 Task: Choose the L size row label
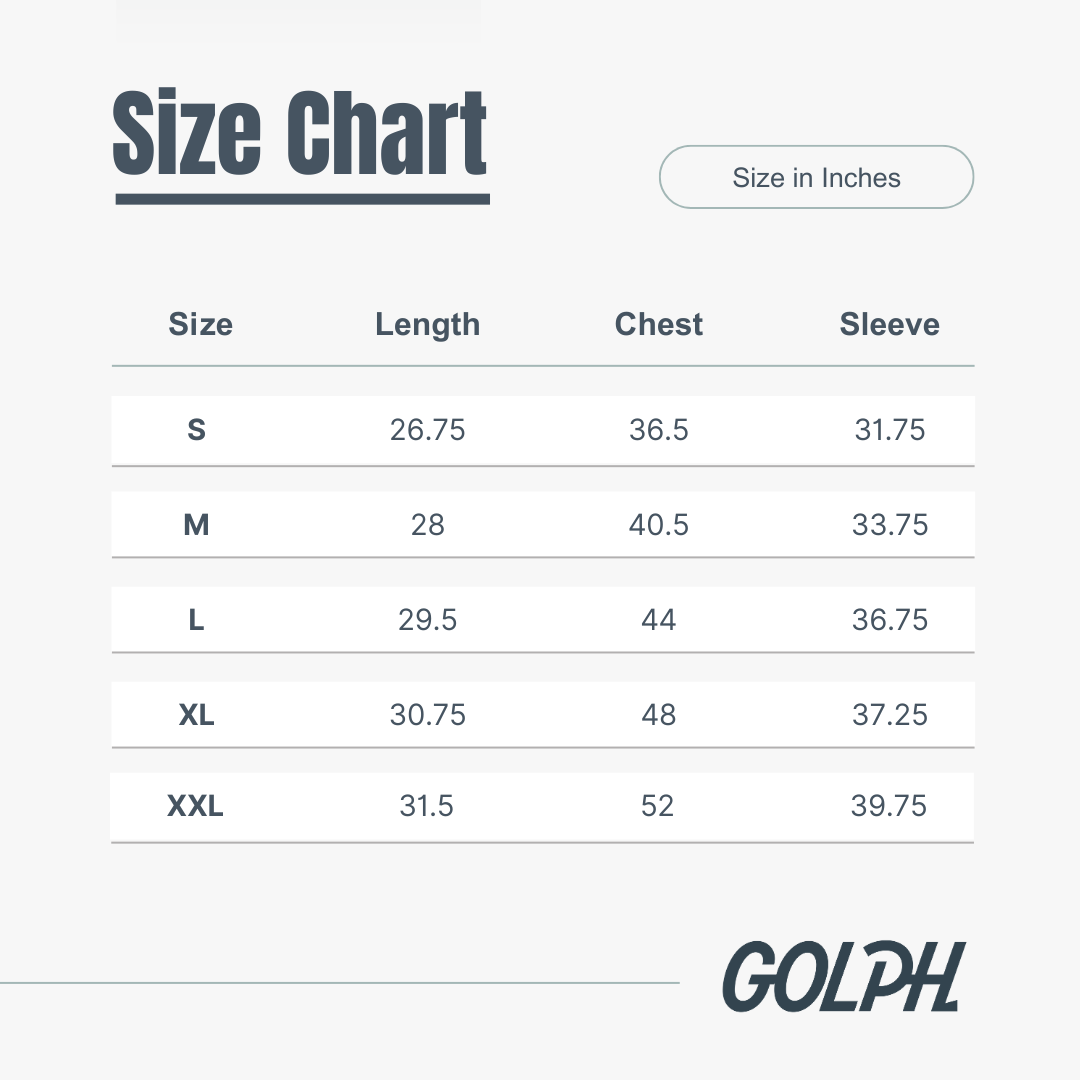pyautogui.click(x=196, y=620)
